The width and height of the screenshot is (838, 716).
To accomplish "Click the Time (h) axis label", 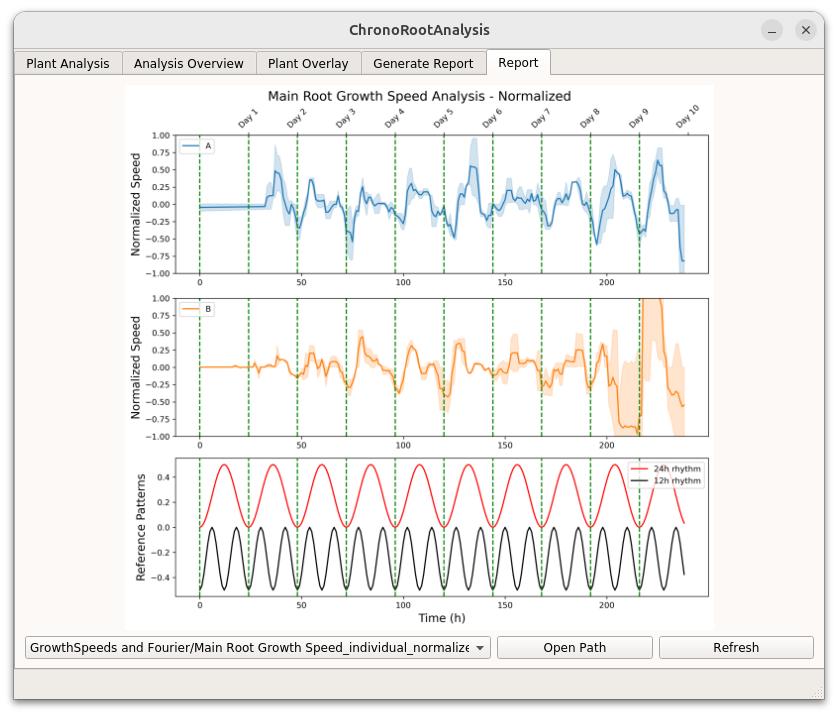I will tap(442, 618).
